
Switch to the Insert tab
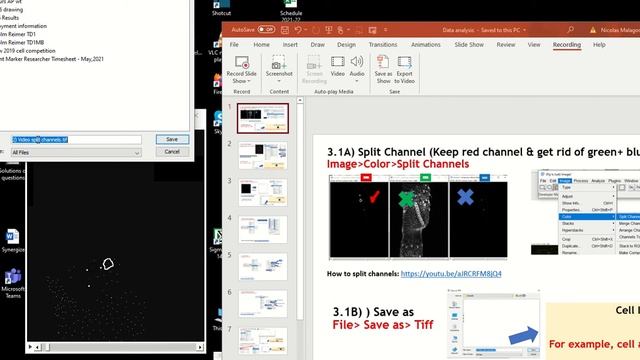(x=290, y=44)
